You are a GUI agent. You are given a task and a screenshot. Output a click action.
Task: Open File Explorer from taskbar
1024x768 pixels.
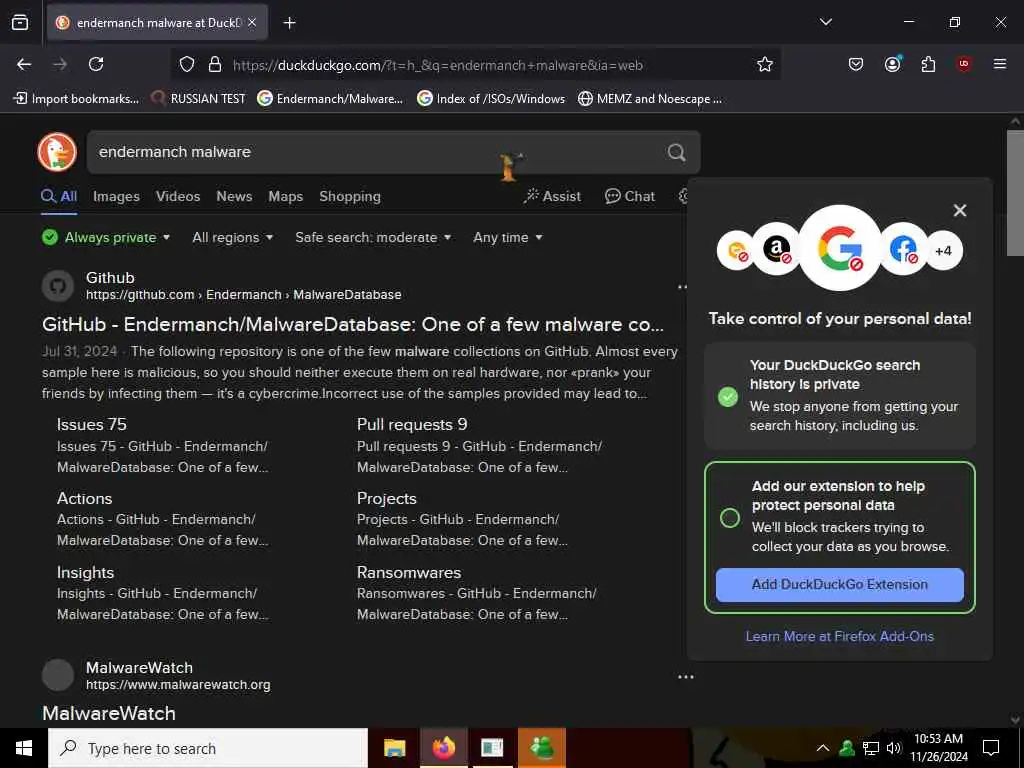tap(394, 748)
